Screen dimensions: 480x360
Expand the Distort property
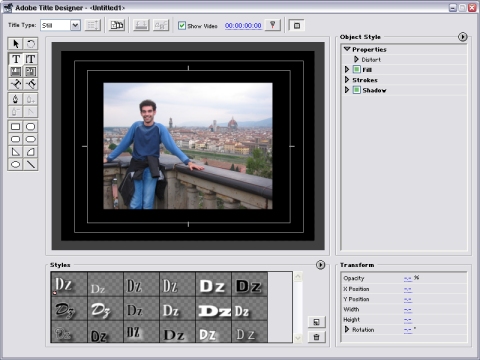(356, 59)
